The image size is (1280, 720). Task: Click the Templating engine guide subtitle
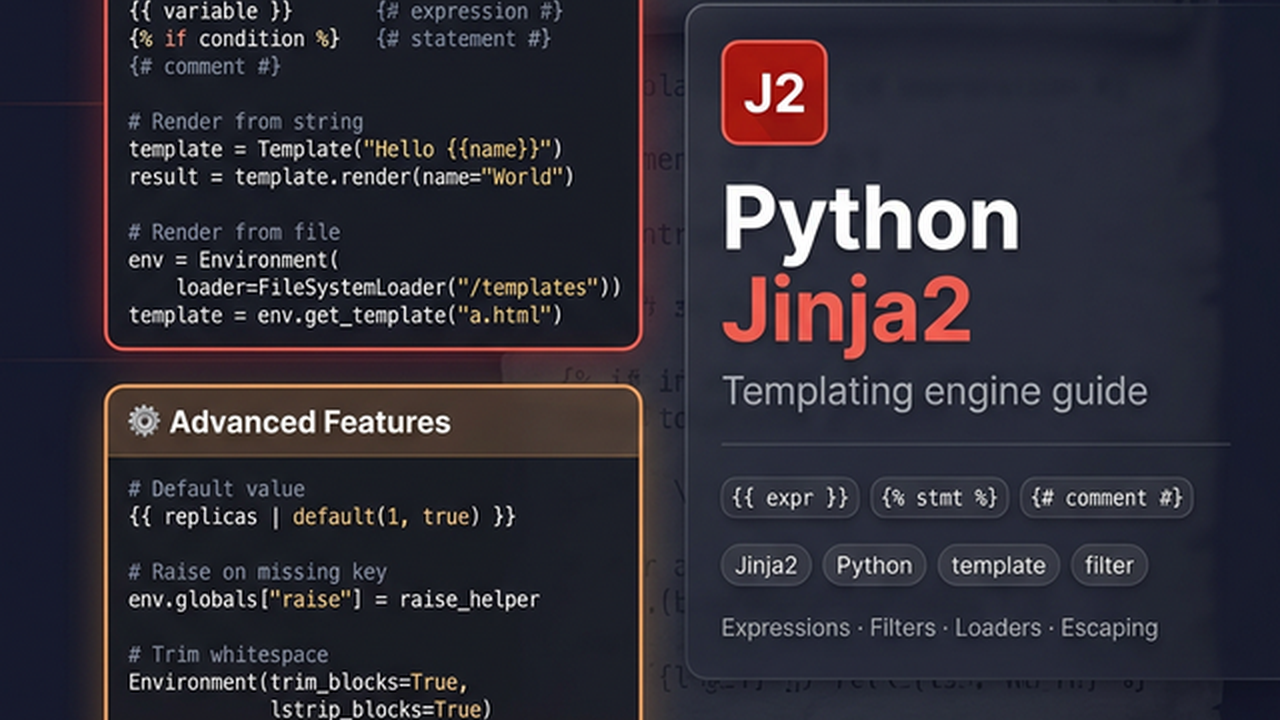coord(934,391)
